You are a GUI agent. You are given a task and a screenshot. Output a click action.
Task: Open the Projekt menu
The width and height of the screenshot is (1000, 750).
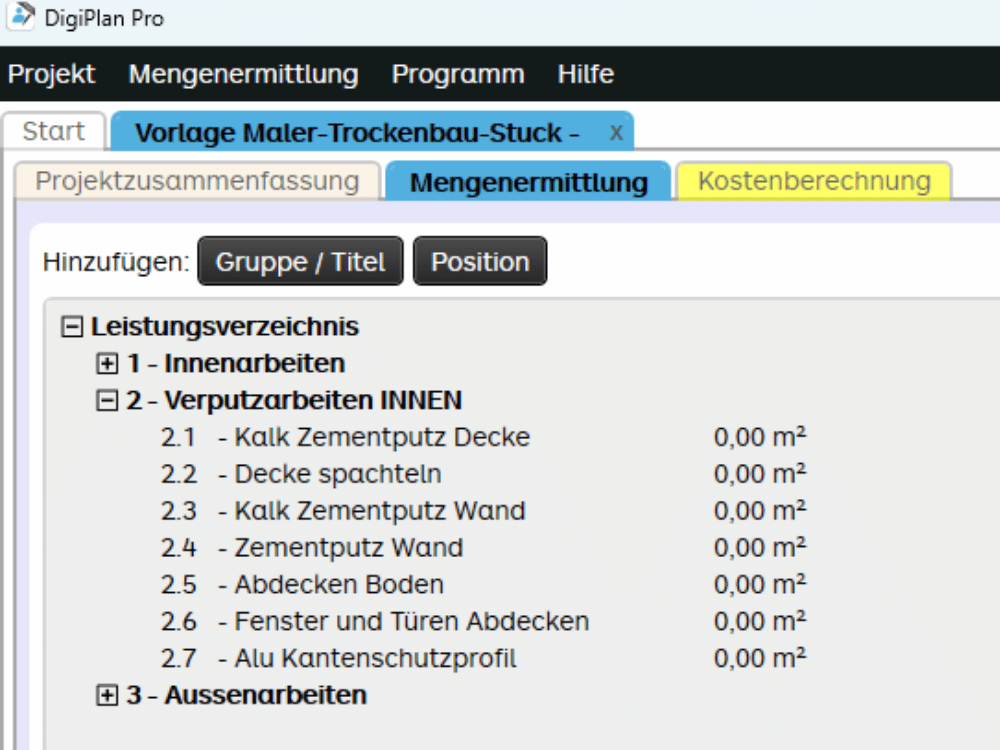(x=52, y=74)
